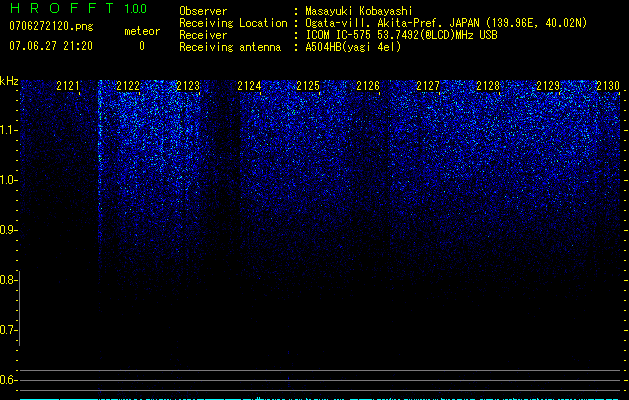This screenshot has height=400, width=629.
Task: Click the 2130 time marker
Action: 608,86
